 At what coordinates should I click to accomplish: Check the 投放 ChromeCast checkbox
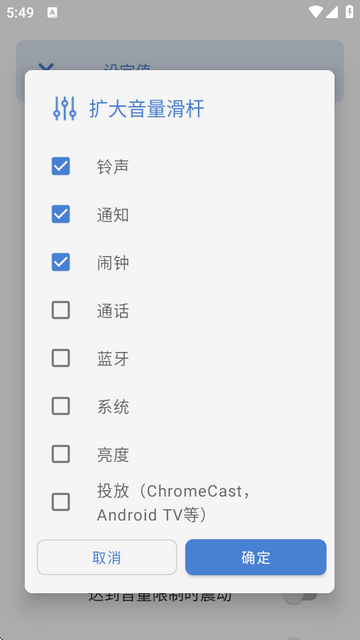[x=61, y=502]
